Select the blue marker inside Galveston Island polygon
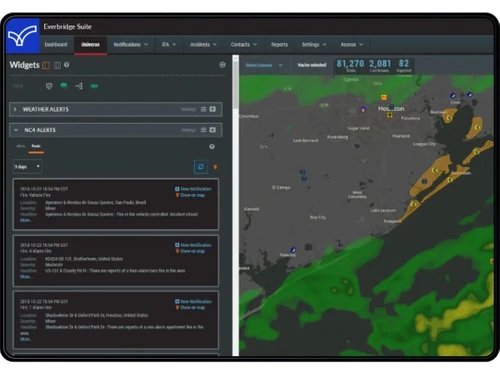This screenshot has height=375, width=500. 424,181
